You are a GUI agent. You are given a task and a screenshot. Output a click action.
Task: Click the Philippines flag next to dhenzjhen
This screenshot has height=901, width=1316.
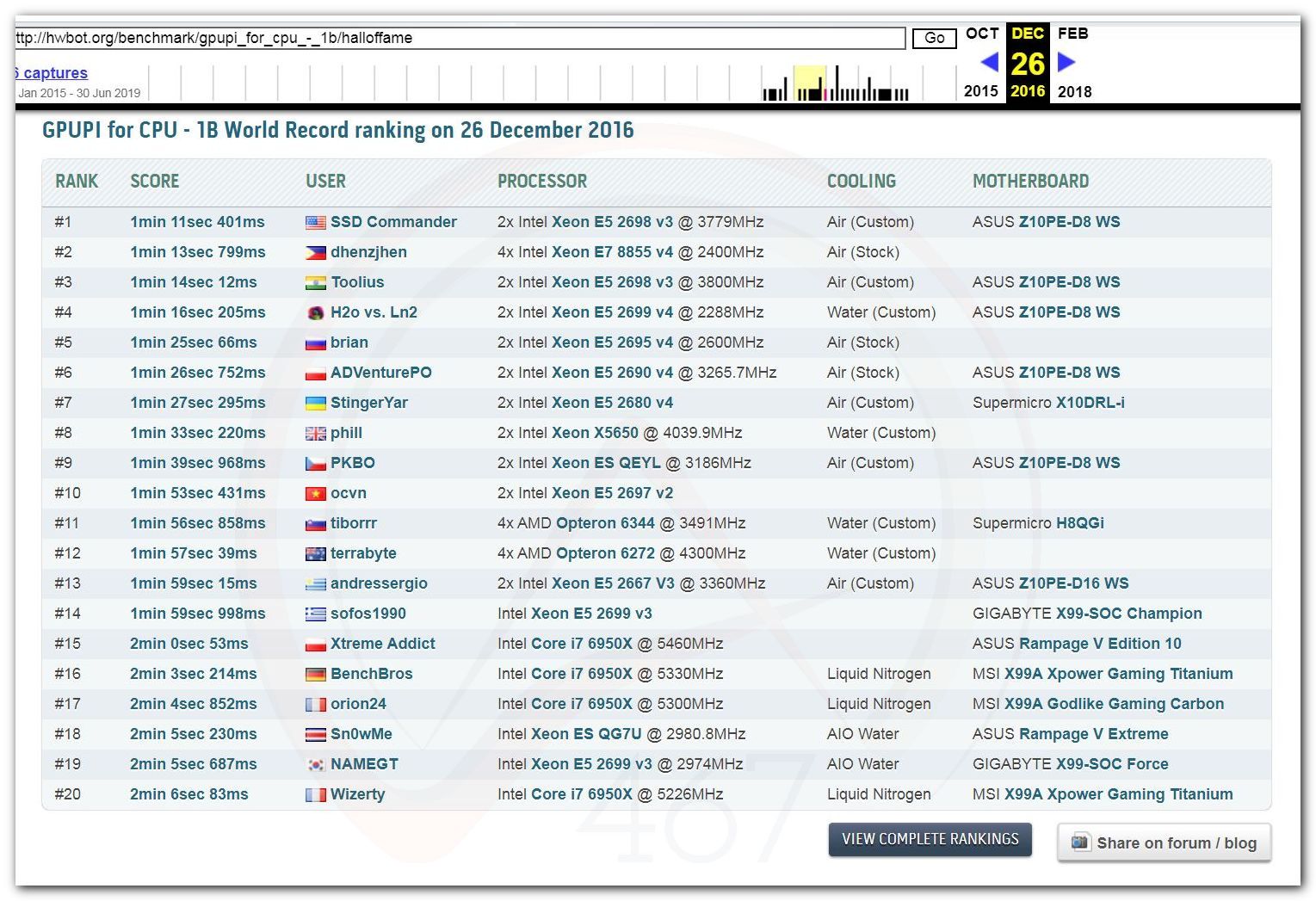[315, 252]
